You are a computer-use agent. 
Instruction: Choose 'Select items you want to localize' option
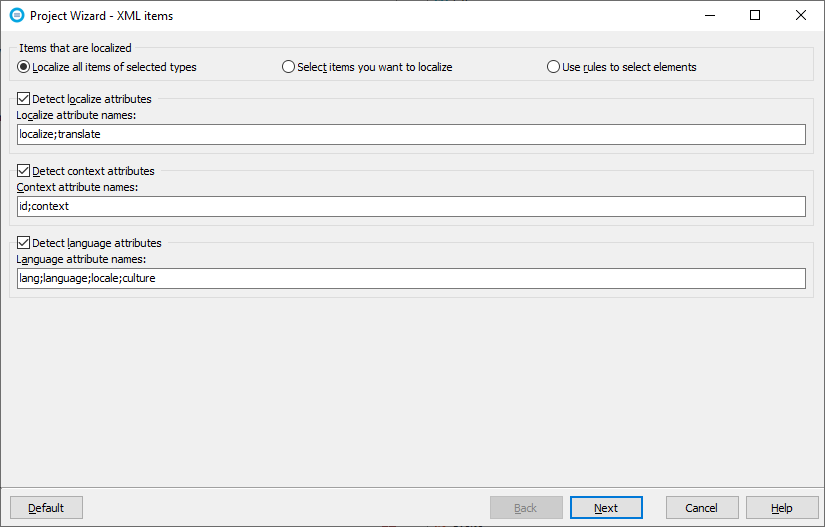pos(289,67)
